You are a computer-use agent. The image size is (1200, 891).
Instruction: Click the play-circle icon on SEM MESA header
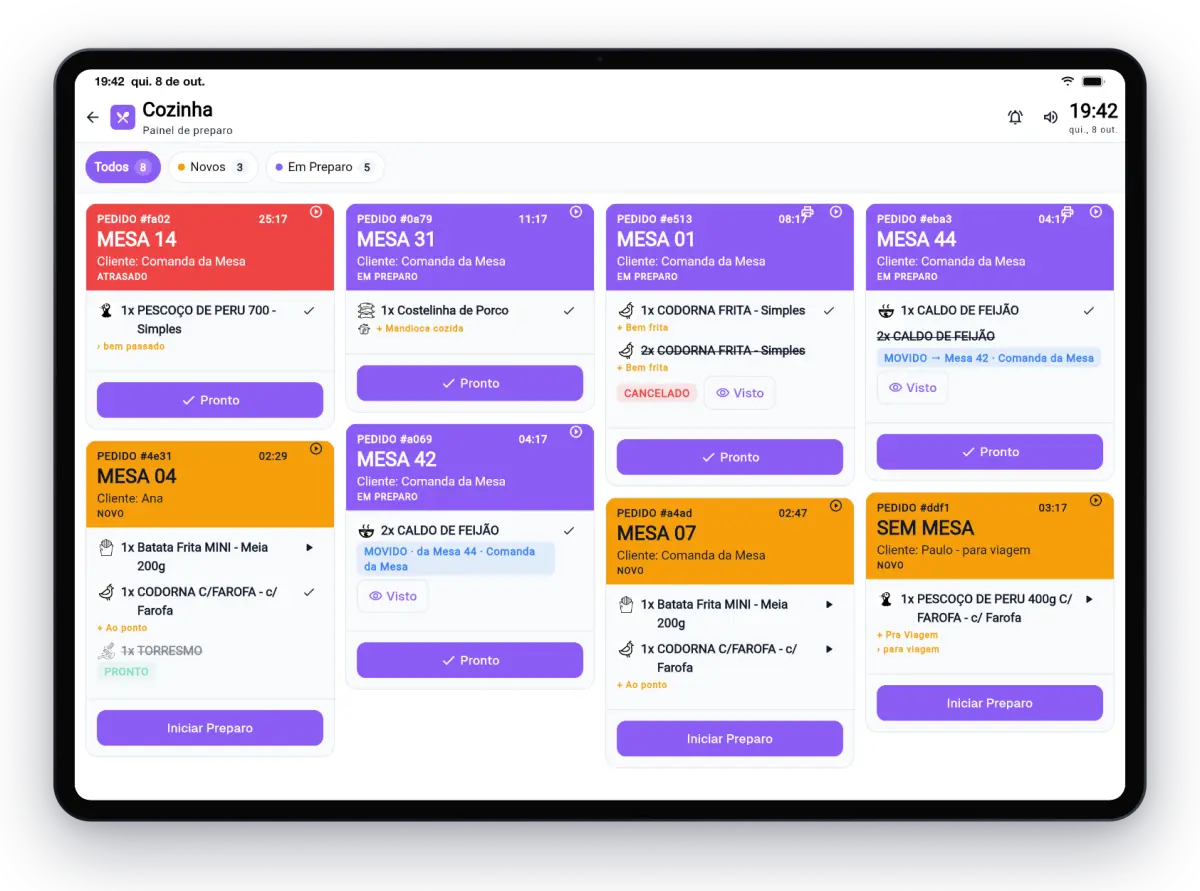1096,500
